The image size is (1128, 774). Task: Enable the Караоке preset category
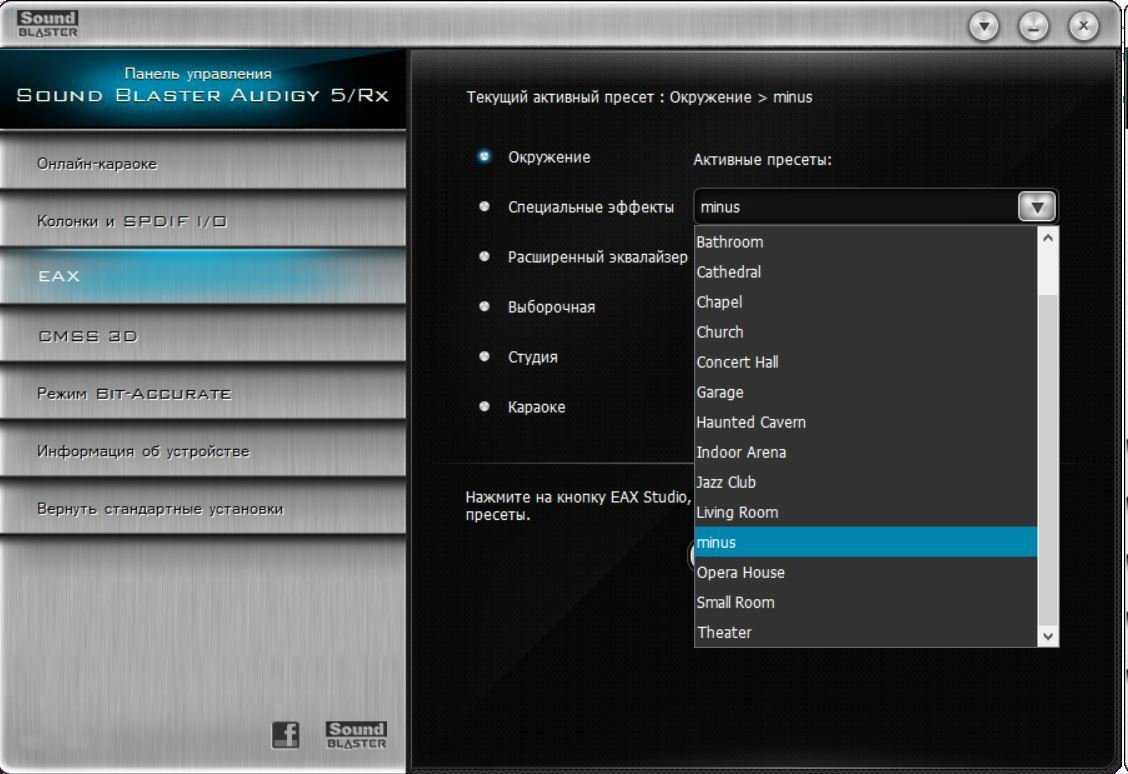pyautogui.click(x=485, y=407)
